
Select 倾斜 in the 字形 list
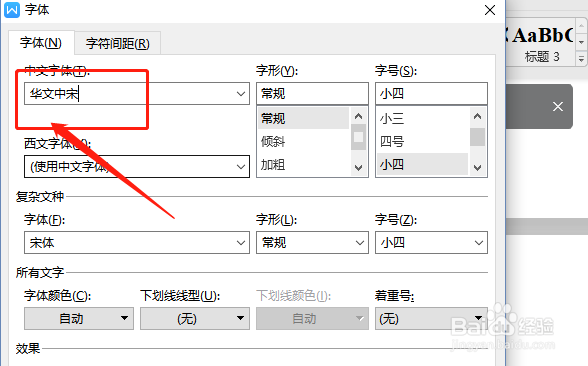coord(304,141)
